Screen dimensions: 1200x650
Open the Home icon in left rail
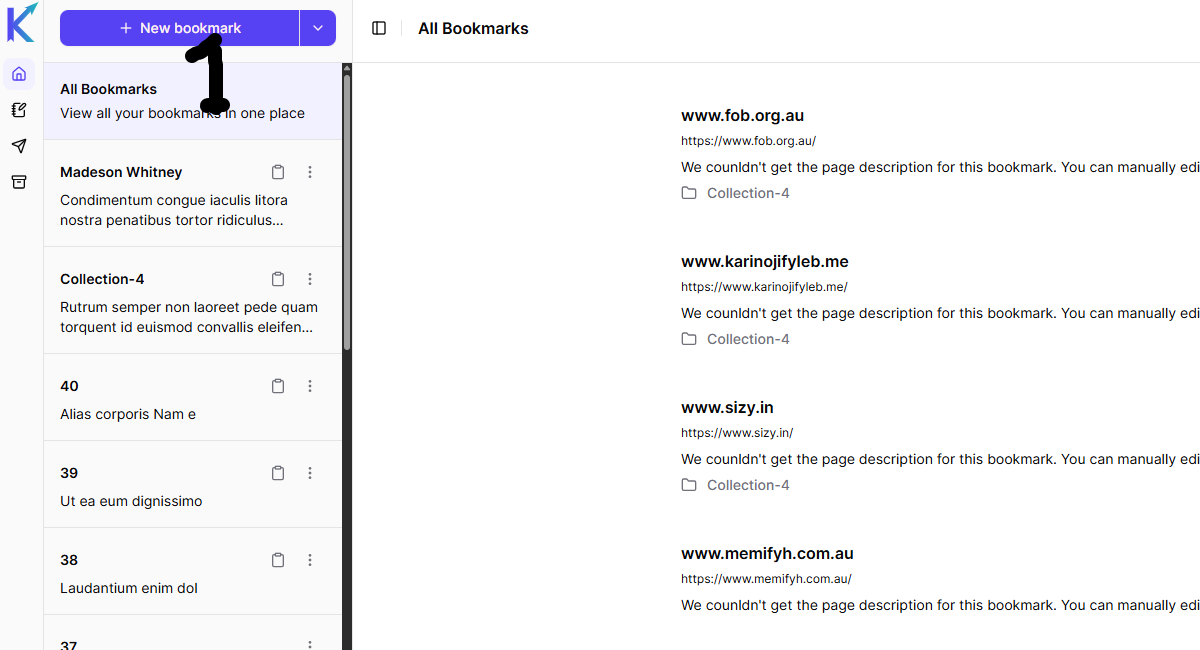click(x=19, y=74)
